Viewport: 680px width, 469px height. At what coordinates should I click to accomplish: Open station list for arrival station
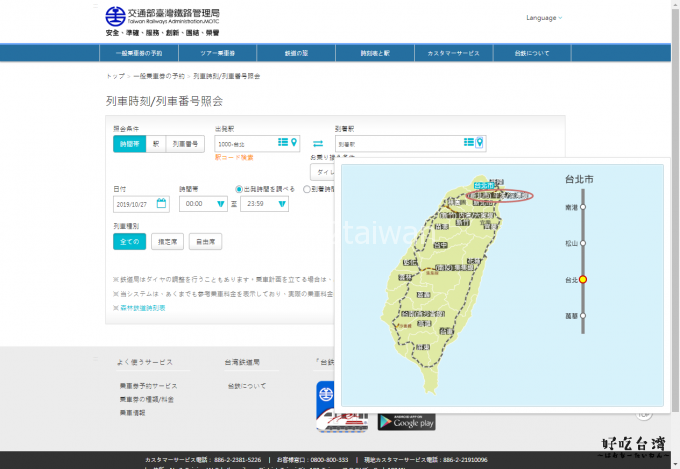pyautogui.click(x=469, y=143)
